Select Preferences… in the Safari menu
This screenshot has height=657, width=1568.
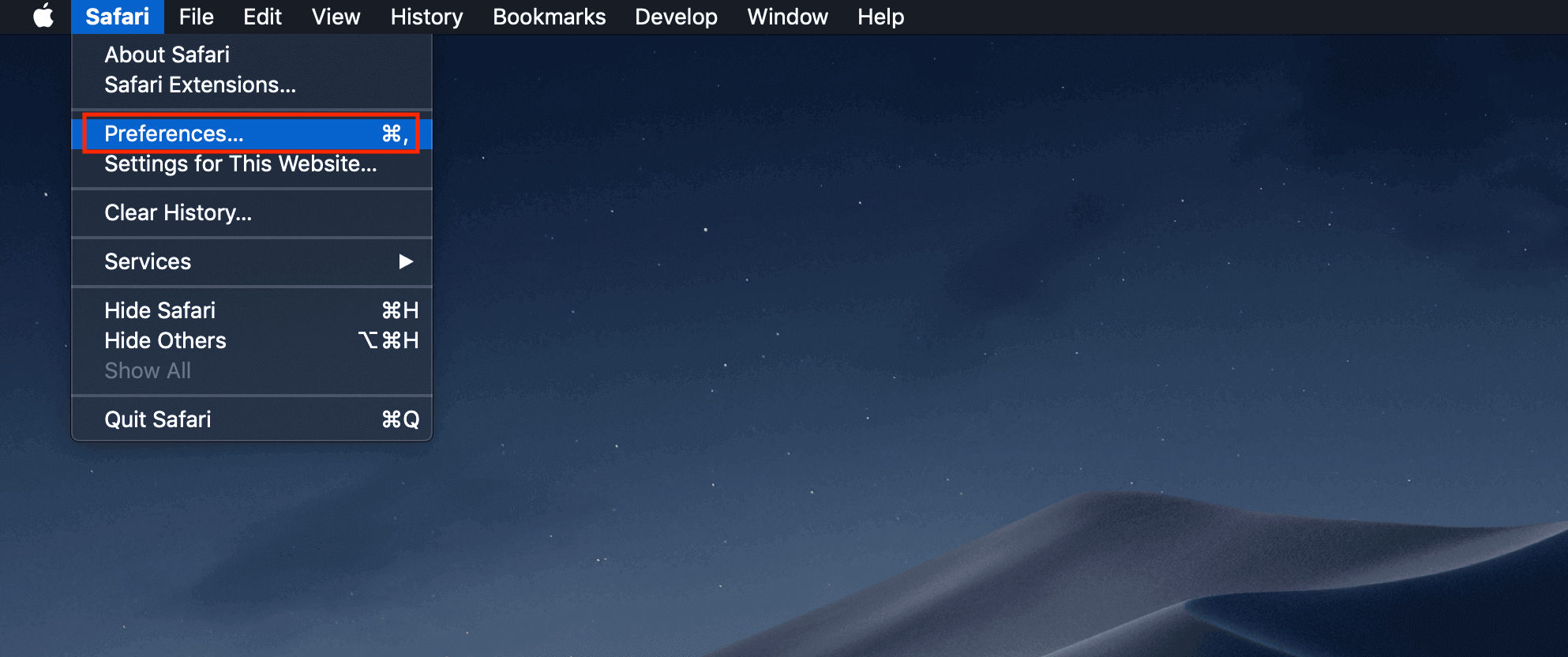[252, 133]
